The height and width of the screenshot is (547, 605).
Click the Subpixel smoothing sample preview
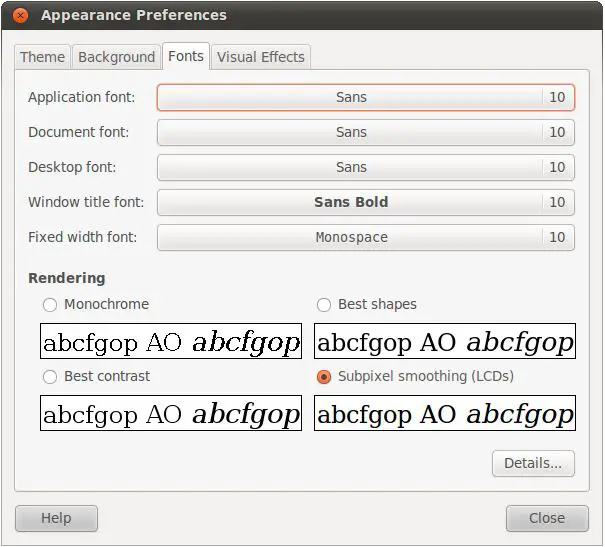445,413
